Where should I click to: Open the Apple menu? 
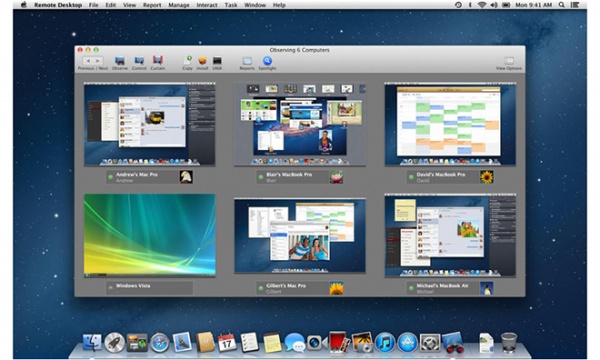click(x=24, y=5)
